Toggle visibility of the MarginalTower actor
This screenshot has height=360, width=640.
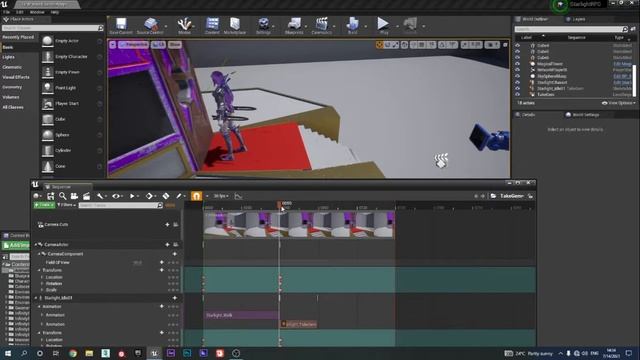pyautogui.click(x=518, y=64)
